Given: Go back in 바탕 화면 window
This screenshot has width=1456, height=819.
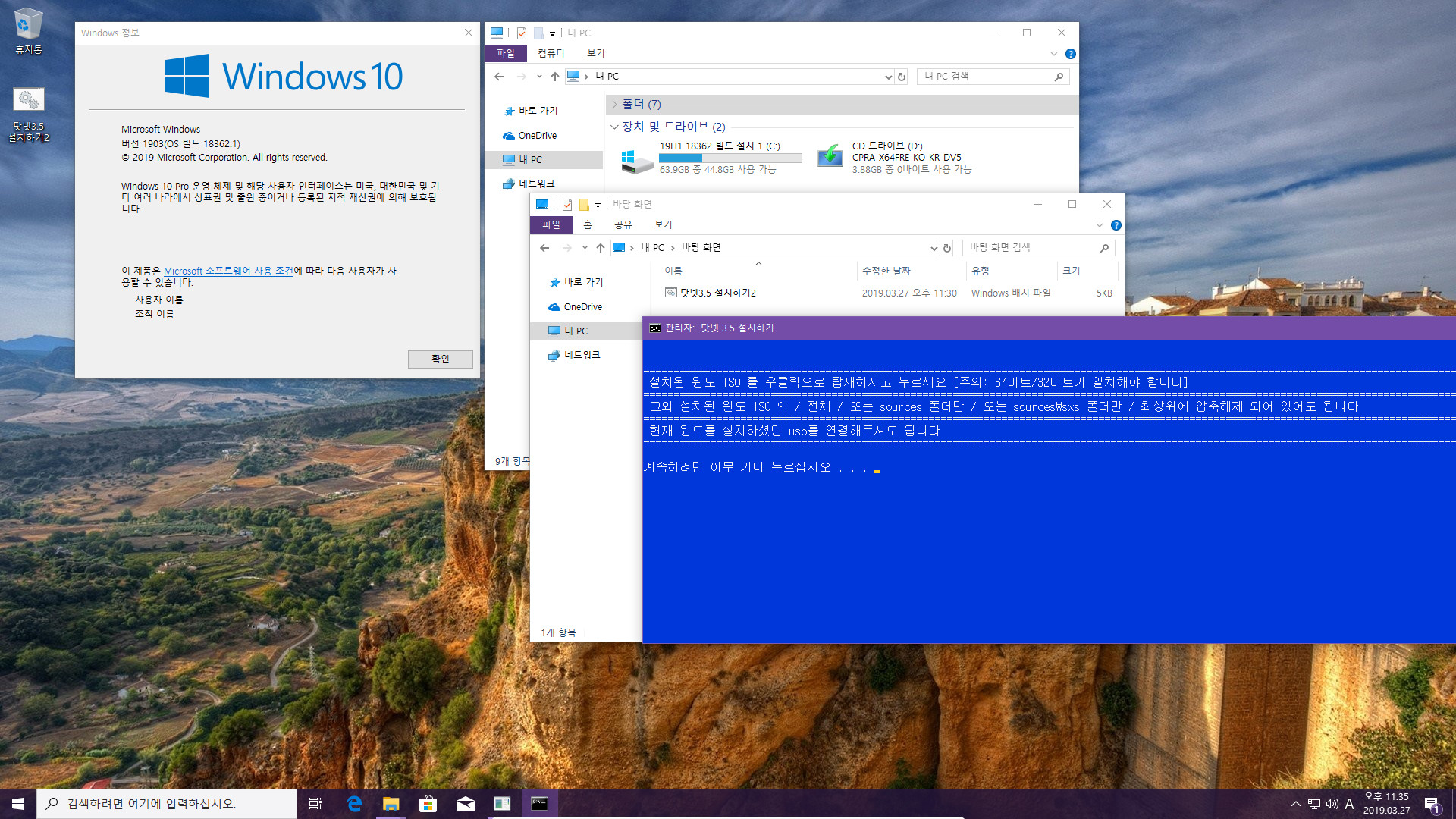Looking at the screenshot, I should 544,248.
